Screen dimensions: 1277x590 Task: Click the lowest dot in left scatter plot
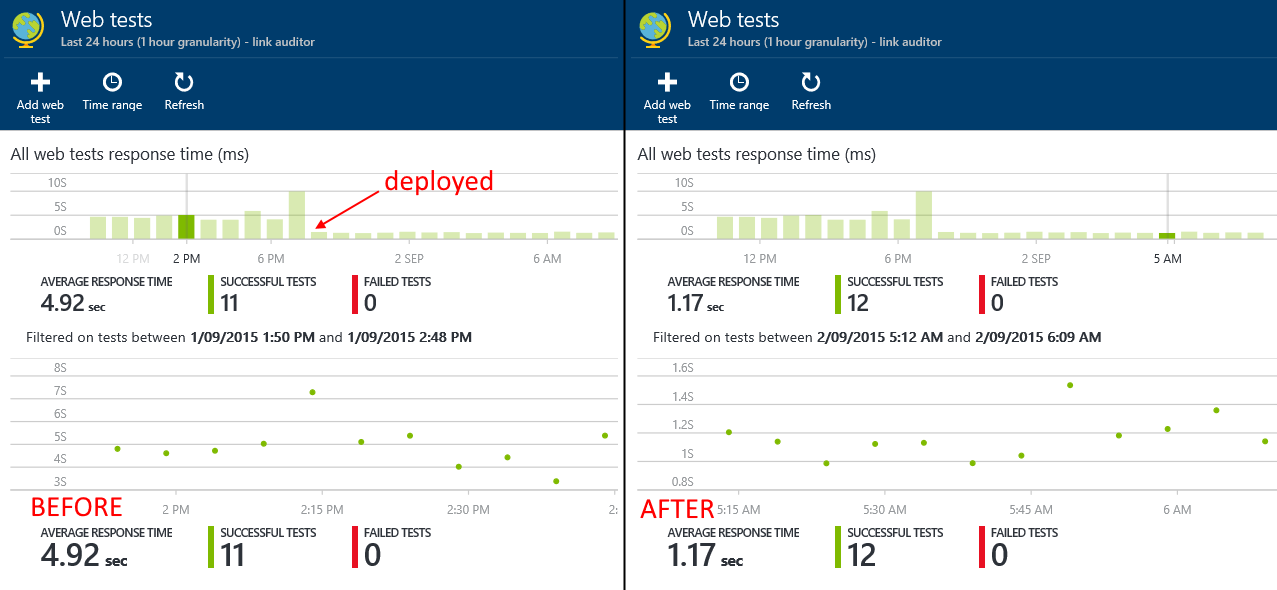[556, 481]
